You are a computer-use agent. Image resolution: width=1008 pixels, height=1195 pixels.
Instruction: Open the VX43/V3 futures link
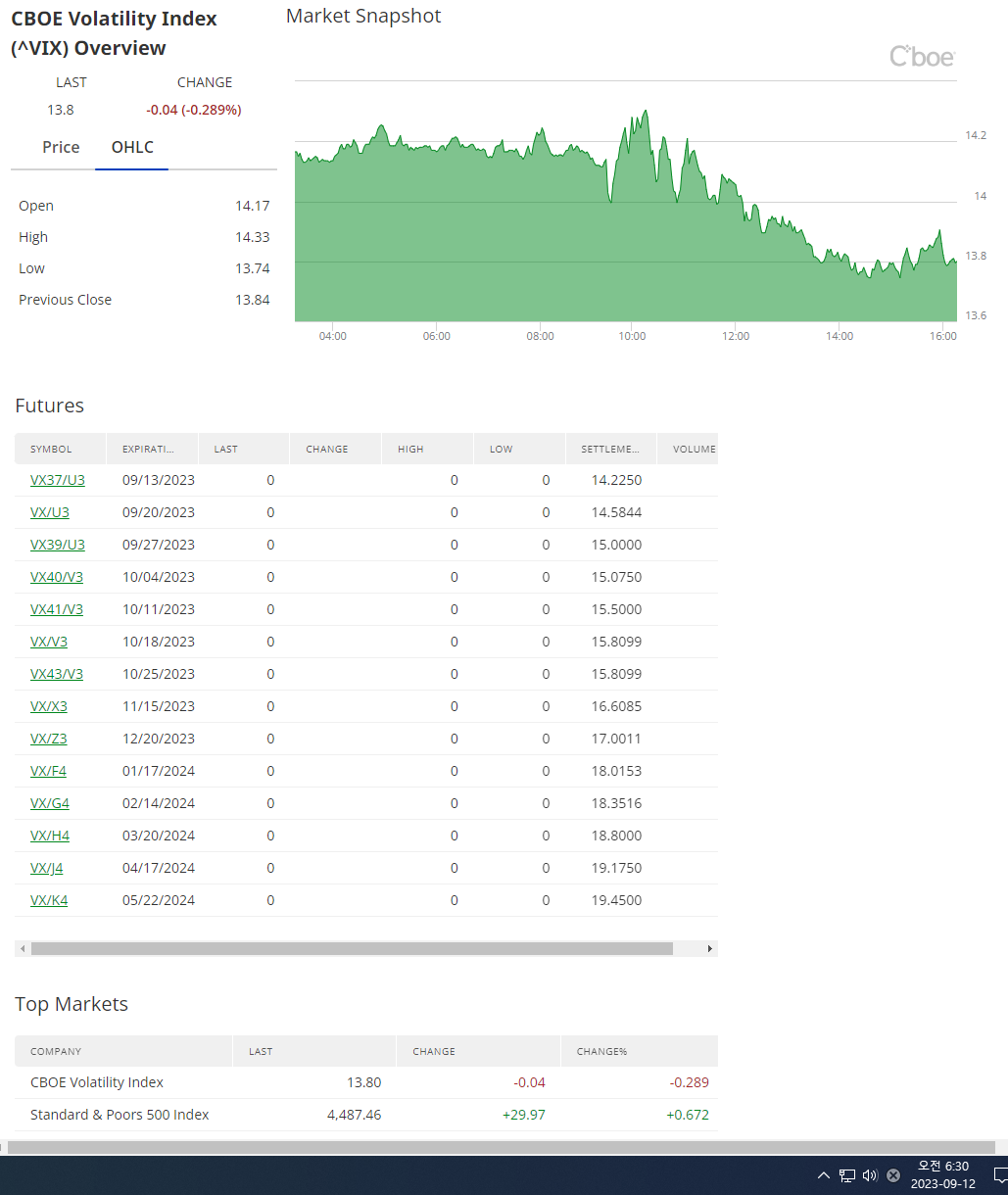[57, 674]
